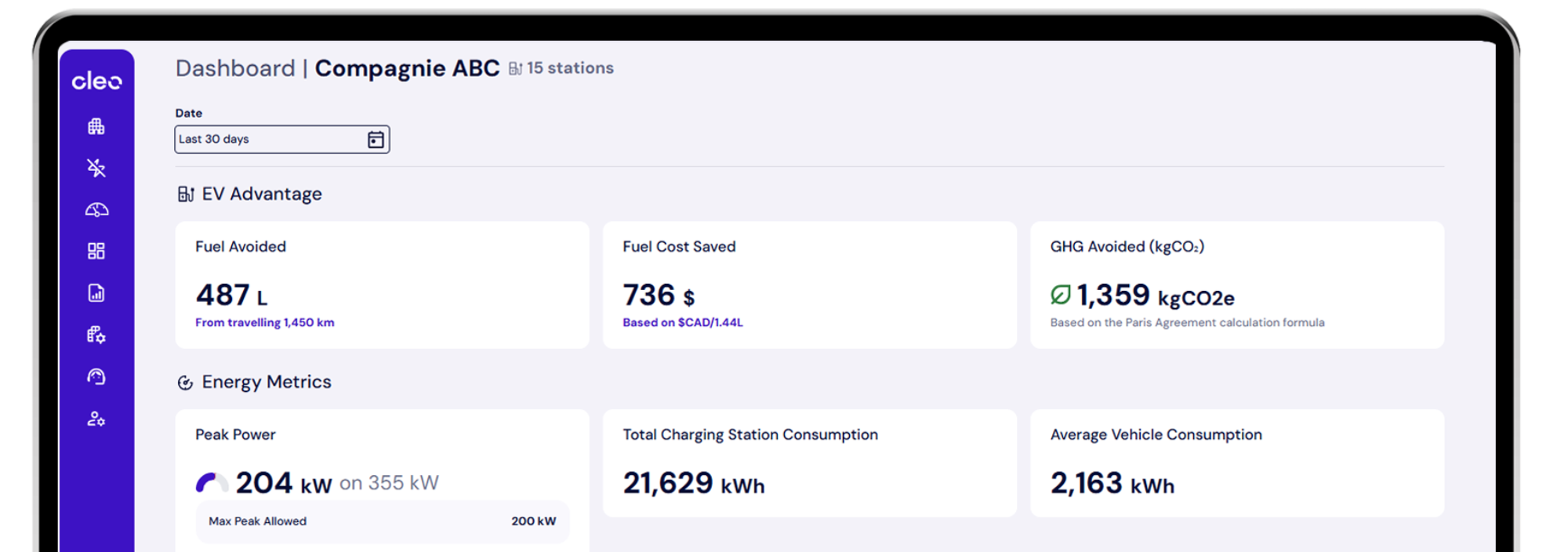Click the Fuel Cost Saved card title

679,246
